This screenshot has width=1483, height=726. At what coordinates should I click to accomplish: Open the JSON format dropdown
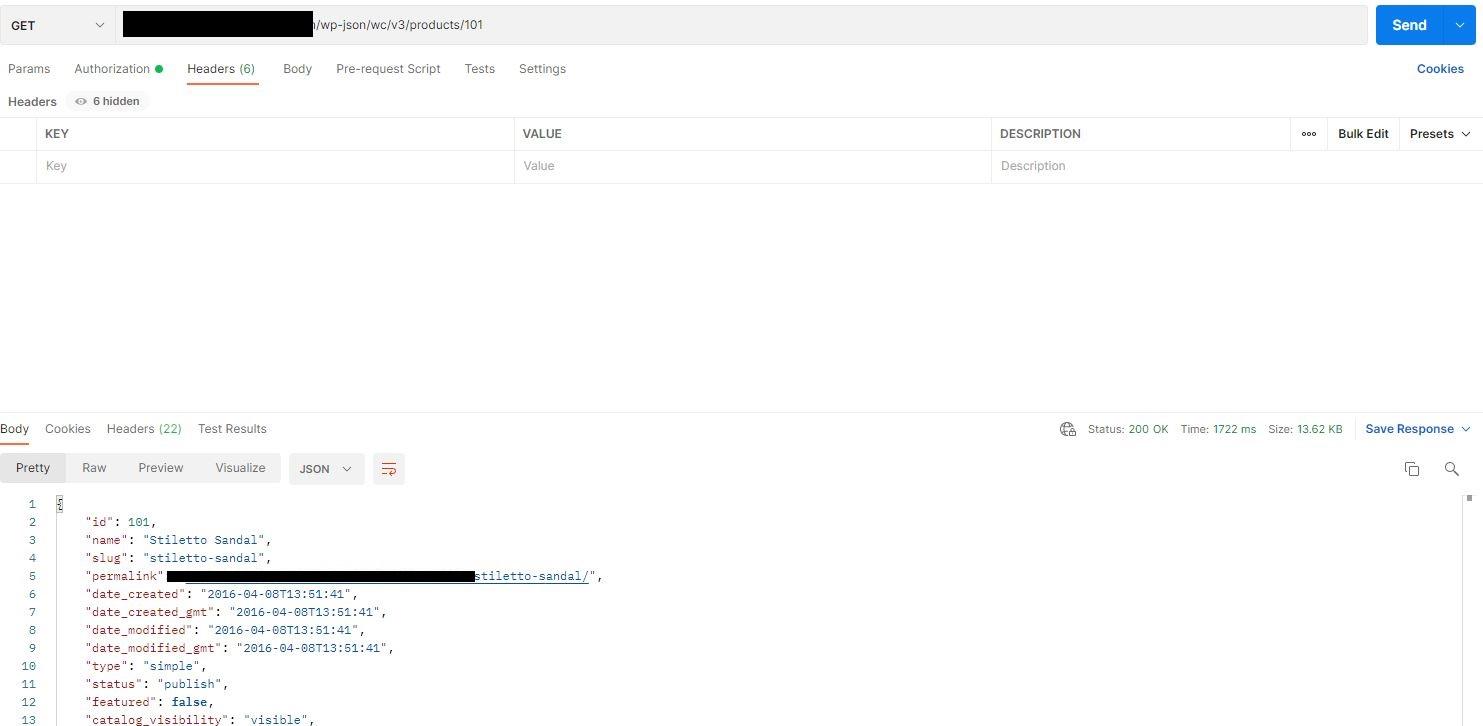click(x=325, y=469)
